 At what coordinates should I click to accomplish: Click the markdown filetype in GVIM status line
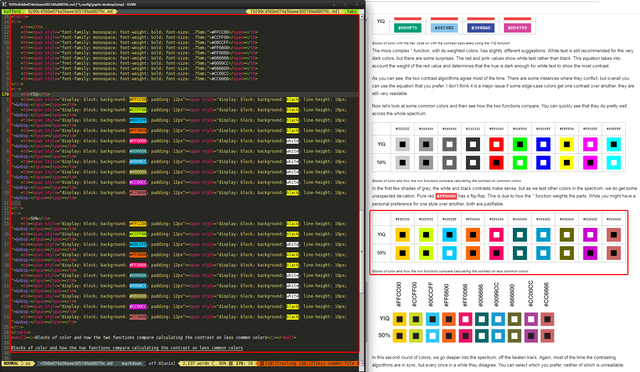coord(131,363)
